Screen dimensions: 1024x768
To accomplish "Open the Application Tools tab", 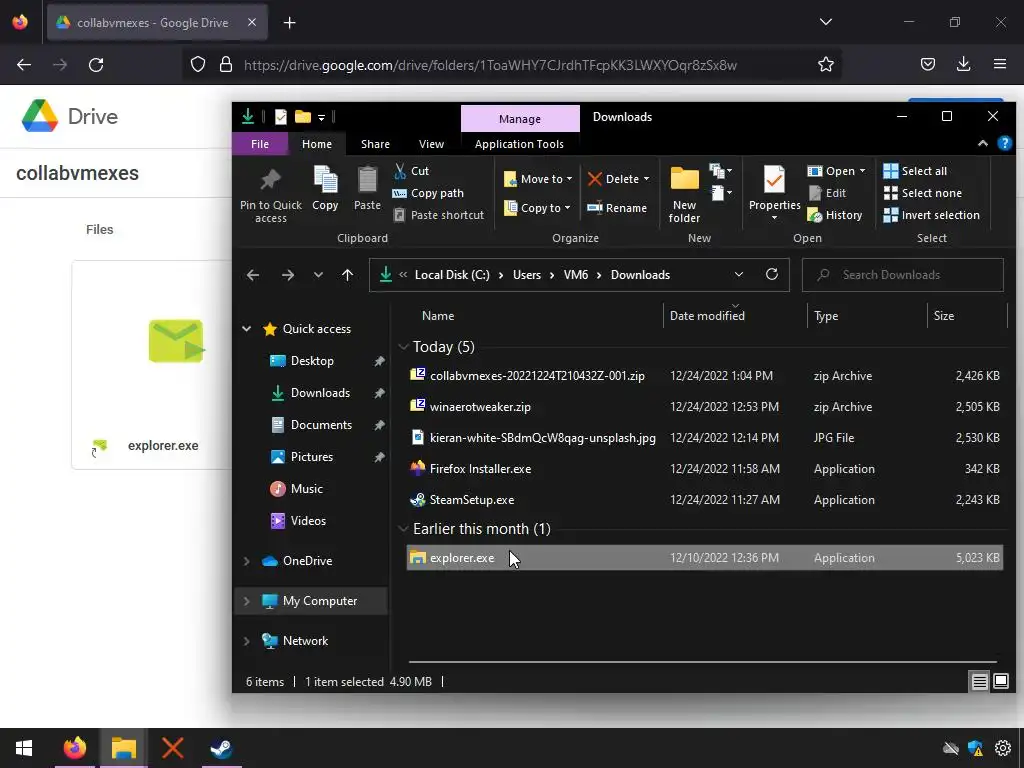I will click(519, 144).
